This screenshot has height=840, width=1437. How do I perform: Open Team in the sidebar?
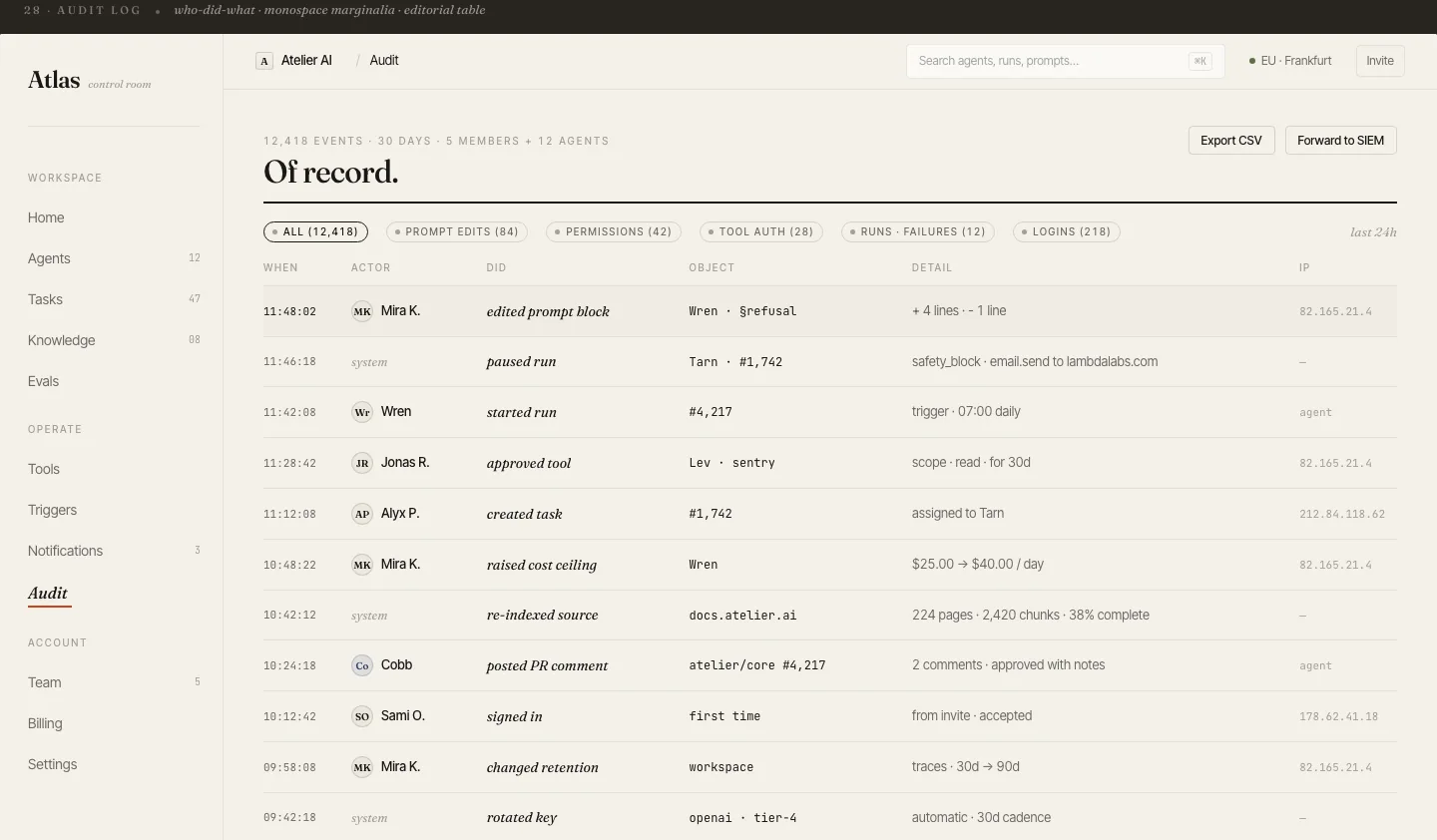coord(114,682)
